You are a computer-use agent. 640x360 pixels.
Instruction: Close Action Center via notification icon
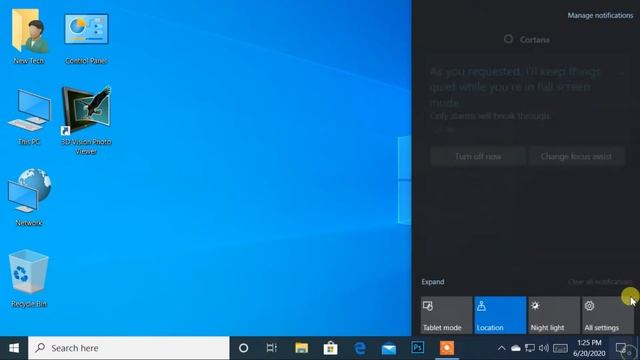click(621, 348)
